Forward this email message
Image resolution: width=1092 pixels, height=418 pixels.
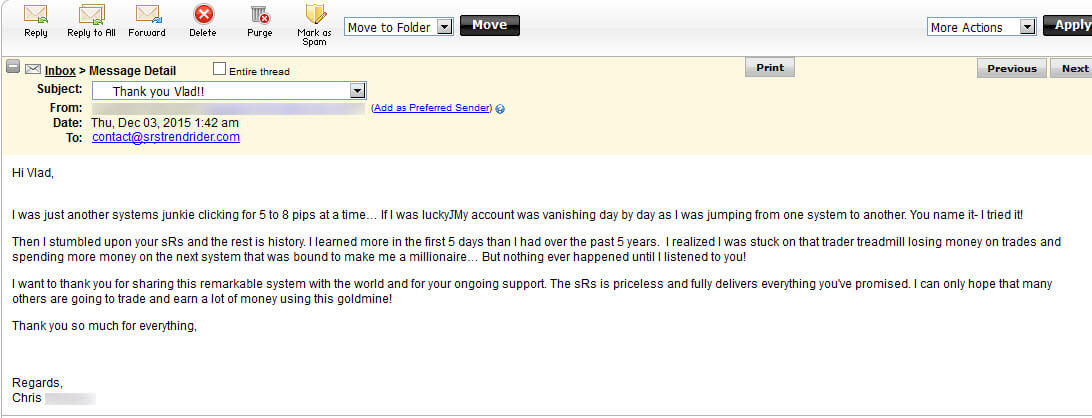147,15
